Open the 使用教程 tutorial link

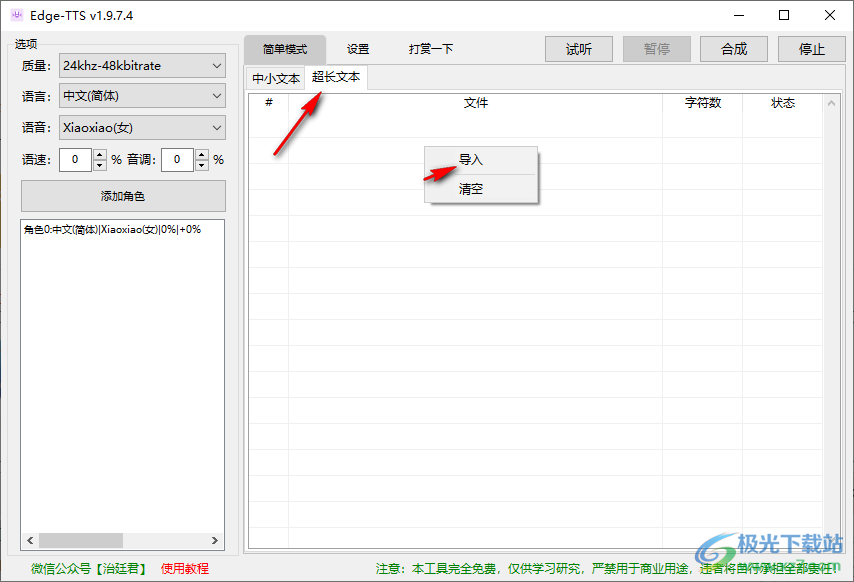(185, 569)
